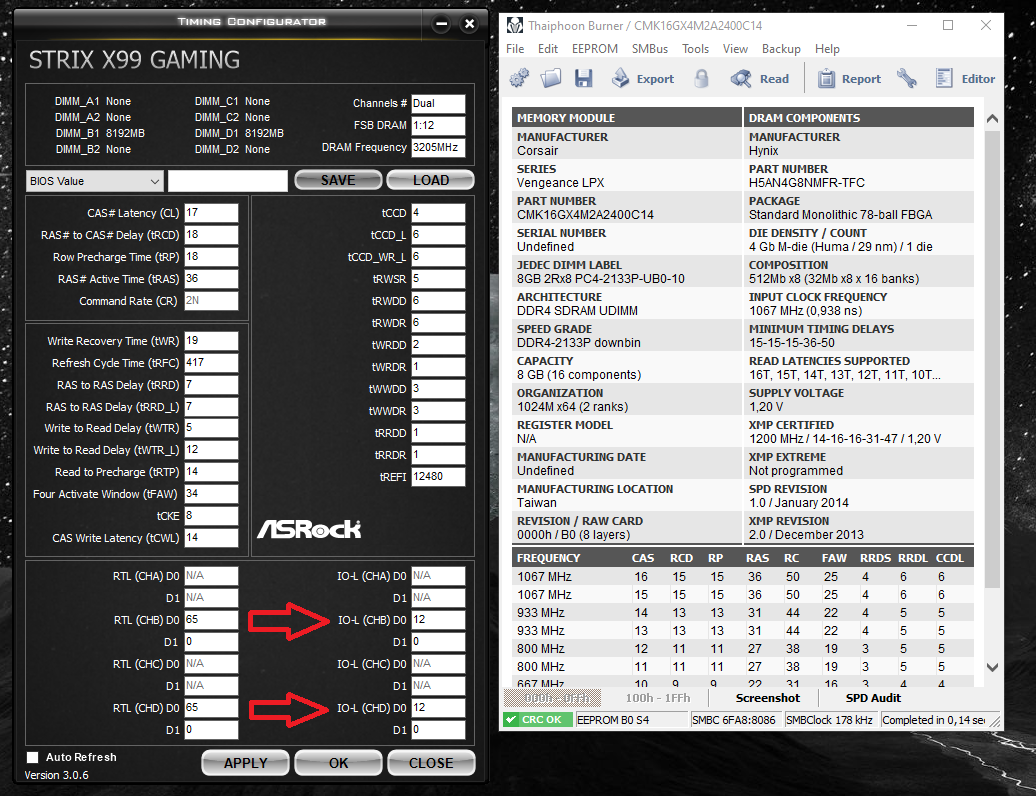This screenshot has width=1036, height=796.
Task: Open a file with the folder toolbar icon
Action: 550,79
